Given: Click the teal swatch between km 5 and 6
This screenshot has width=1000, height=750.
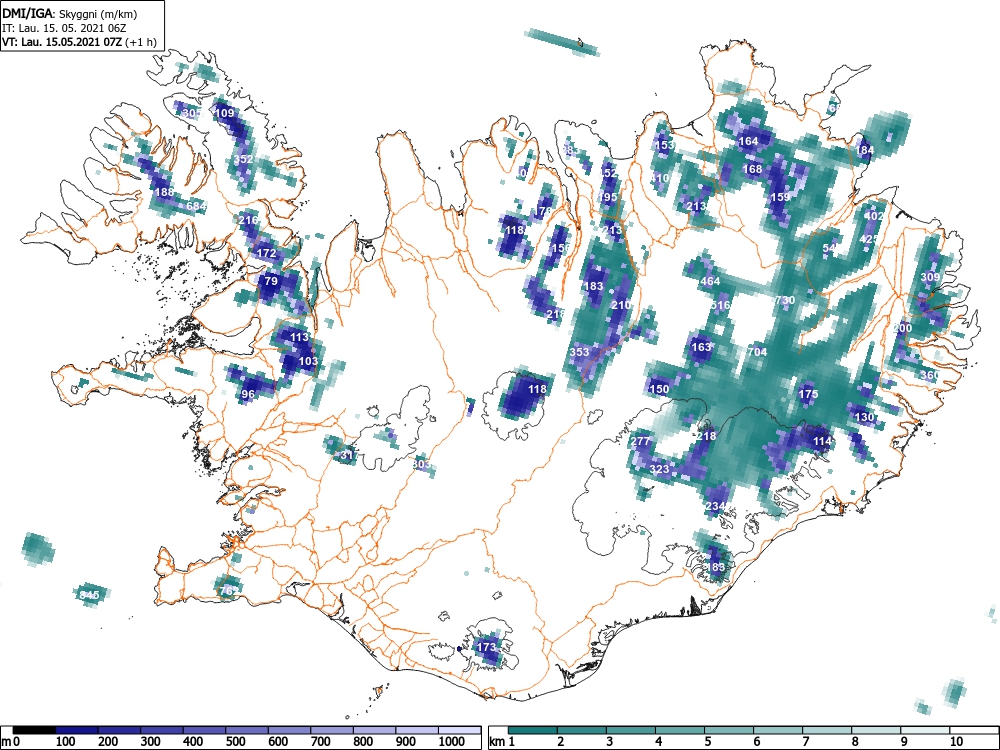Looking at the screenshot, I should point(729,730).
